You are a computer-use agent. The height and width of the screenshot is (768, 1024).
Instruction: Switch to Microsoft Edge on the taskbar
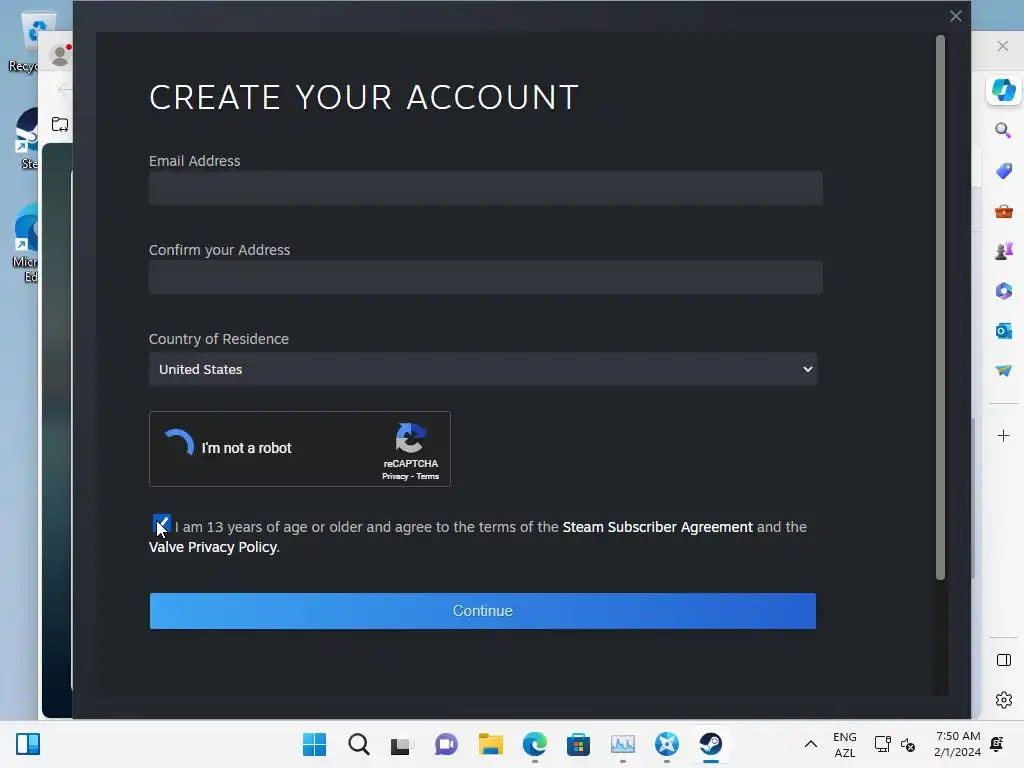click(x=534, y=744)
